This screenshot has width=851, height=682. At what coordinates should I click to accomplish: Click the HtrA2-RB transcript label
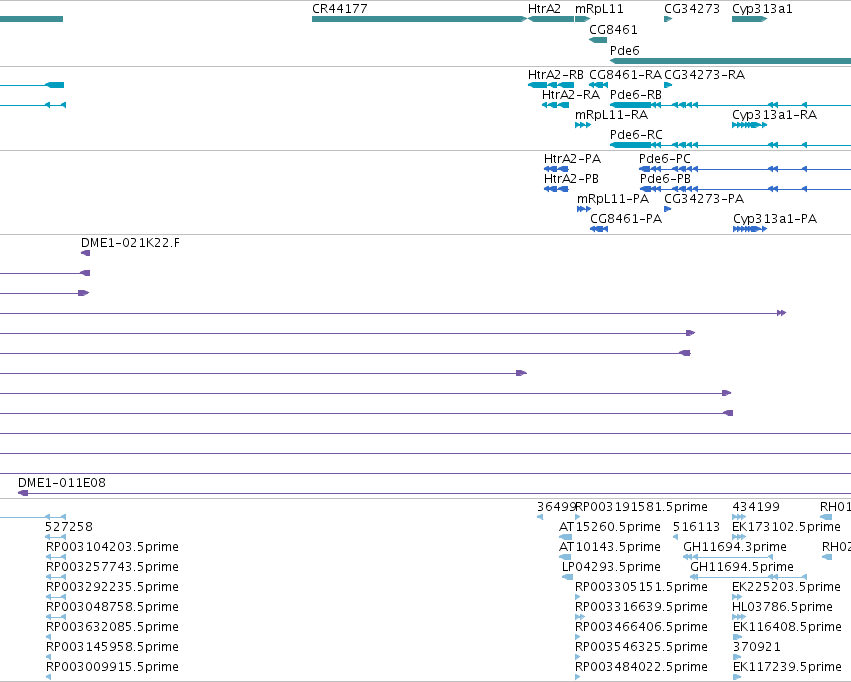click(556, 74)
